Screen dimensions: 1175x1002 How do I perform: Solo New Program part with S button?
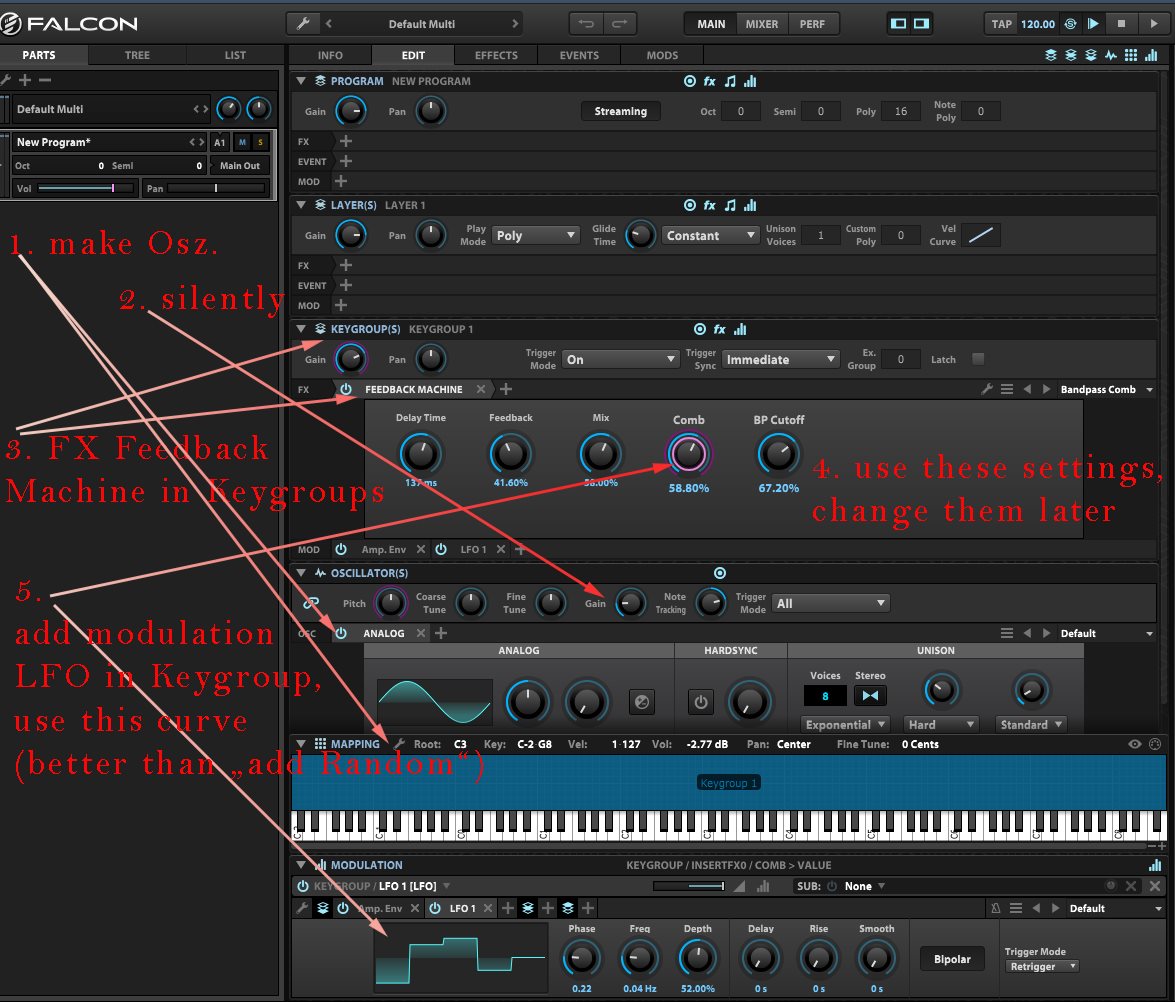tap(260, 142)
